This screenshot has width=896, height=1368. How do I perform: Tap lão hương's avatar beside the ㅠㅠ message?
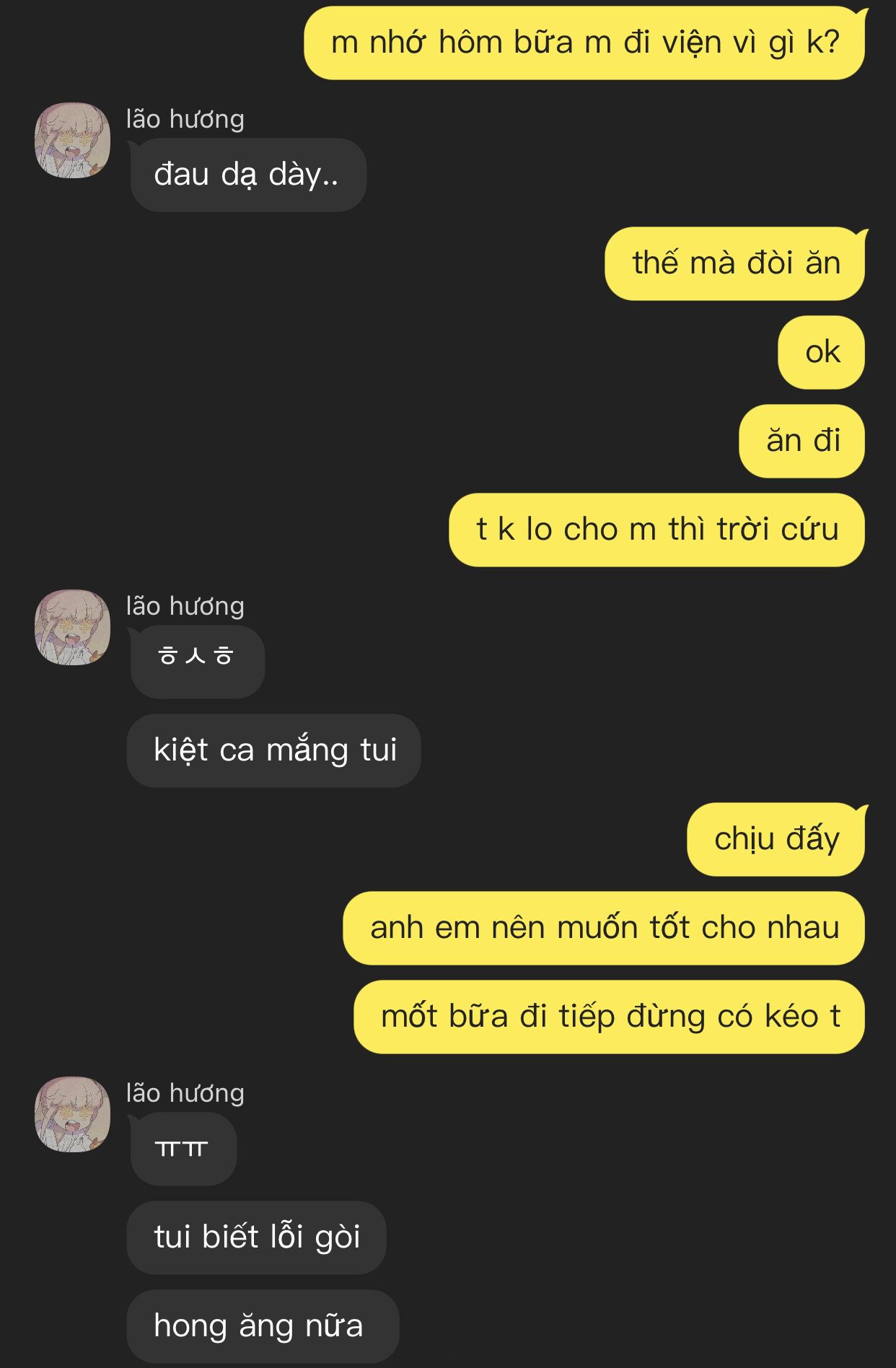tap(72, 1114)
